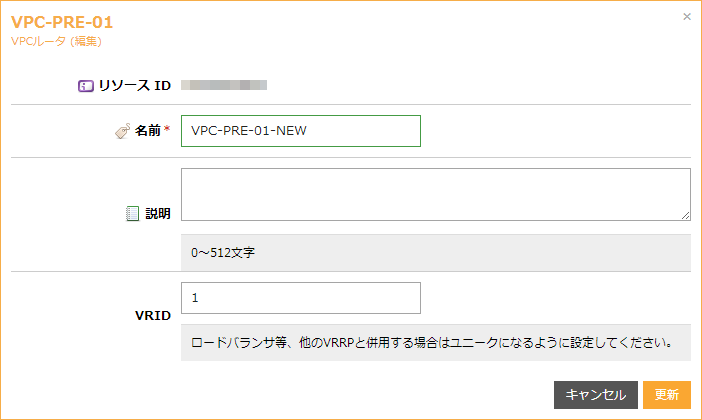
Task: Click inside the 説明 text area
Action: click(435, 194)
